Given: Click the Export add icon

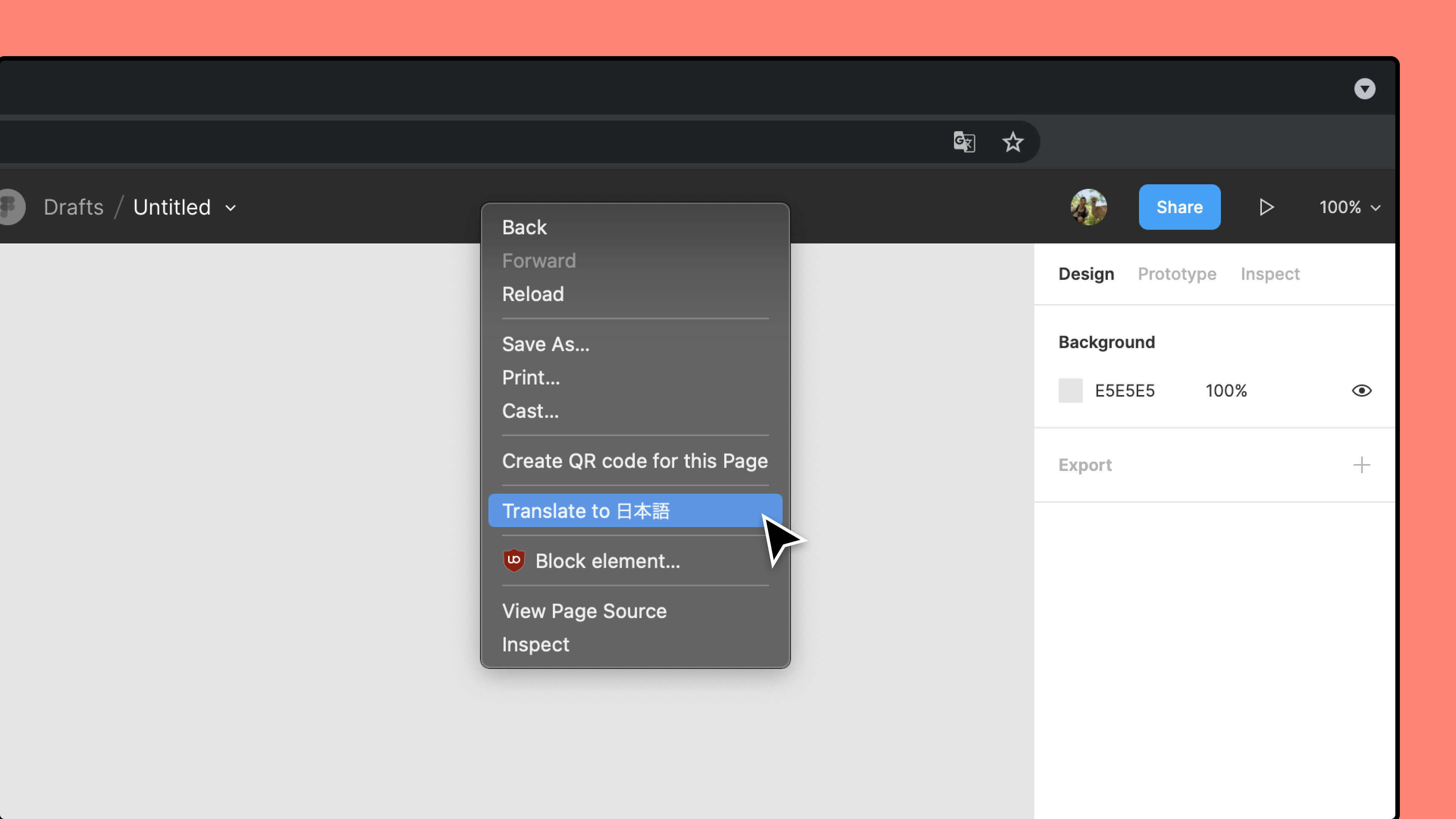Looking at the screenshot, I should [x=1361, y=464].
